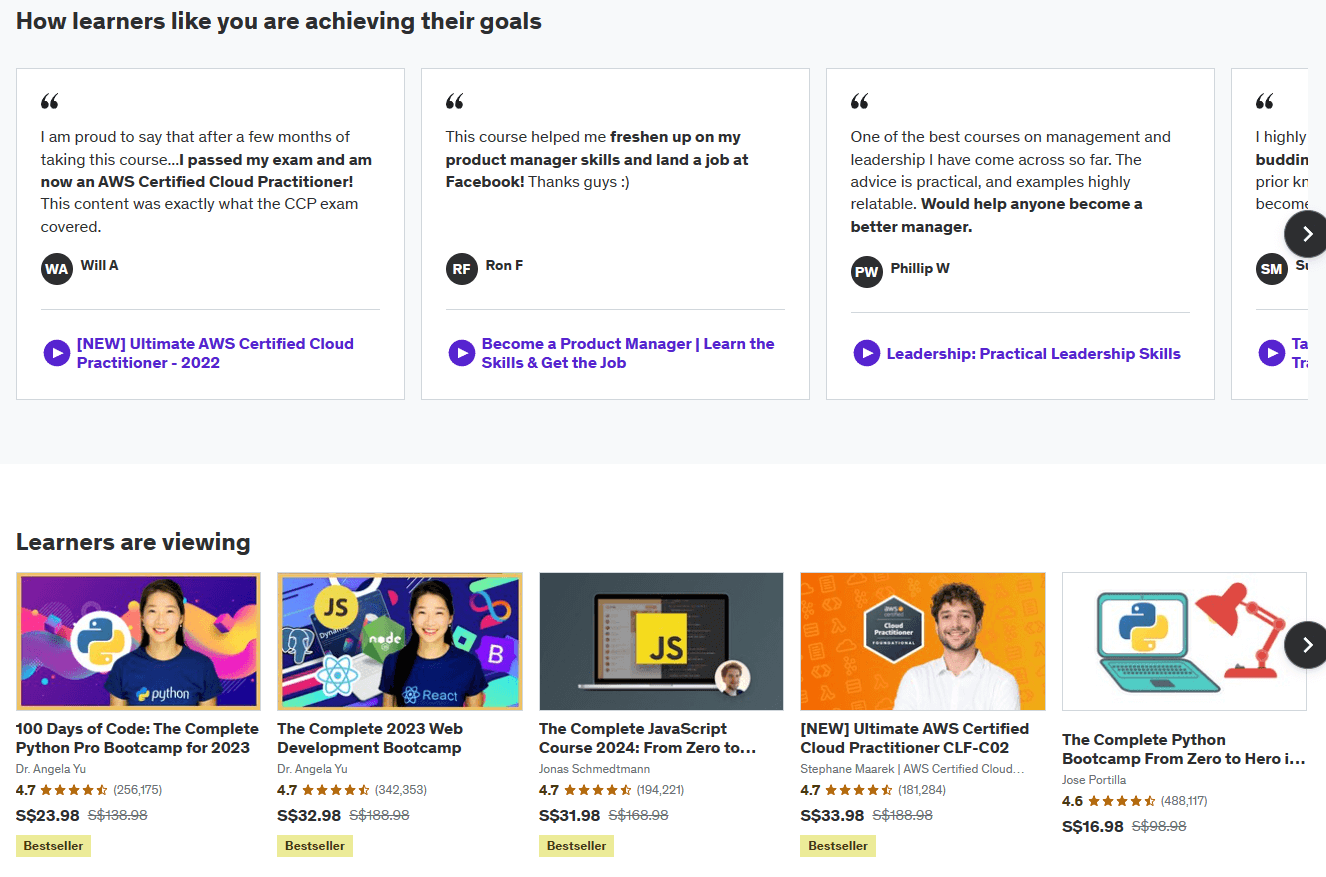Click the S$33.98 price
1326x877 pixels.
[832, 815]
